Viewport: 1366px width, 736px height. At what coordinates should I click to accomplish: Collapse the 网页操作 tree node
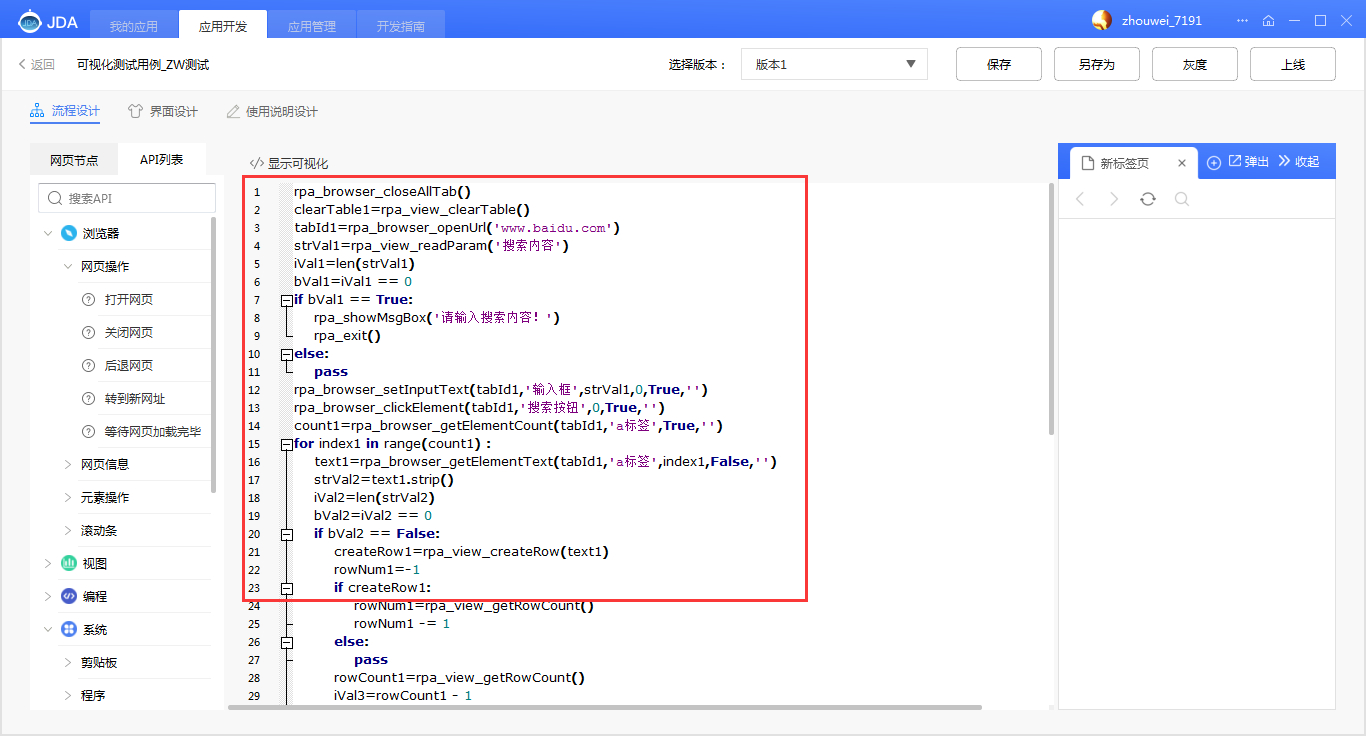coord(68,266)
